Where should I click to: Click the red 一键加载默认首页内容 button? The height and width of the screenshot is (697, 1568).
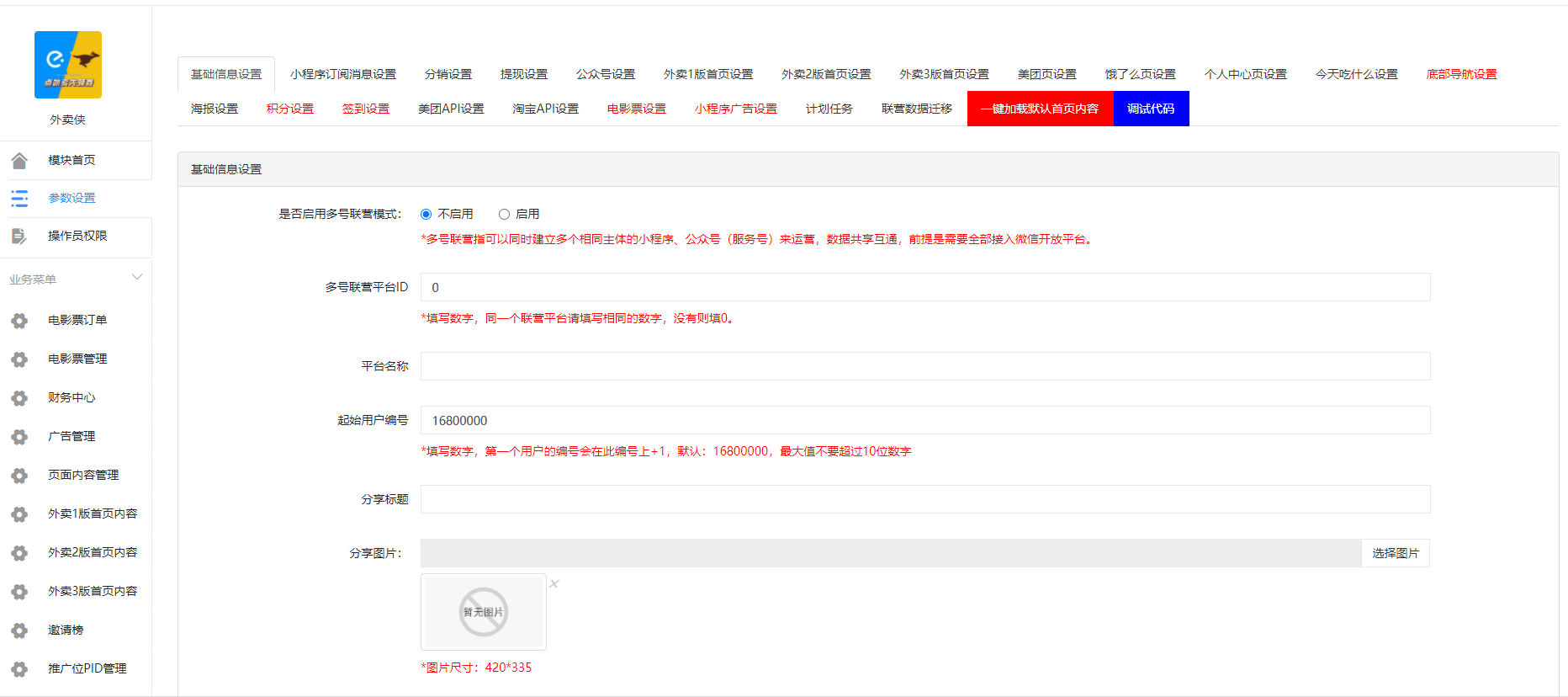pos(1040,109)
